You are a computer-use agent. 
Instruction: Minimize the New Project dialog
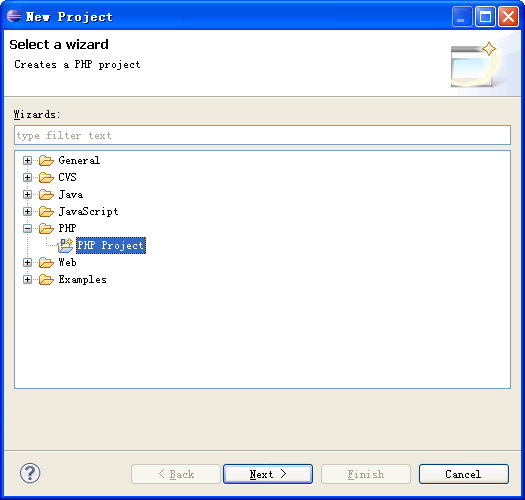tap(462, 16)
